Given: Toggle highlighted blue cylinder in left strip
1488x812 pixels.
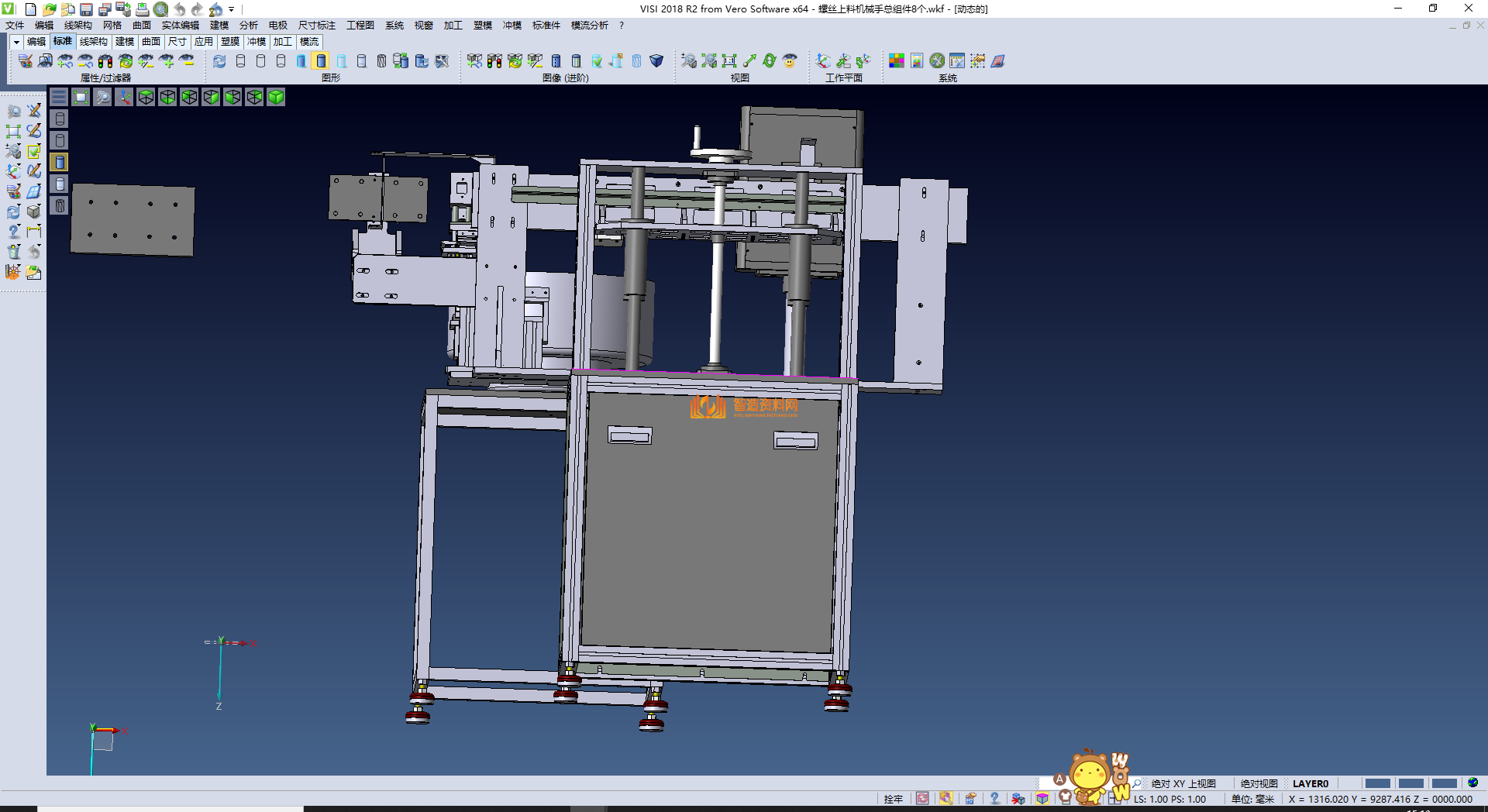Looking at the screenshot, I should point(60,162).
